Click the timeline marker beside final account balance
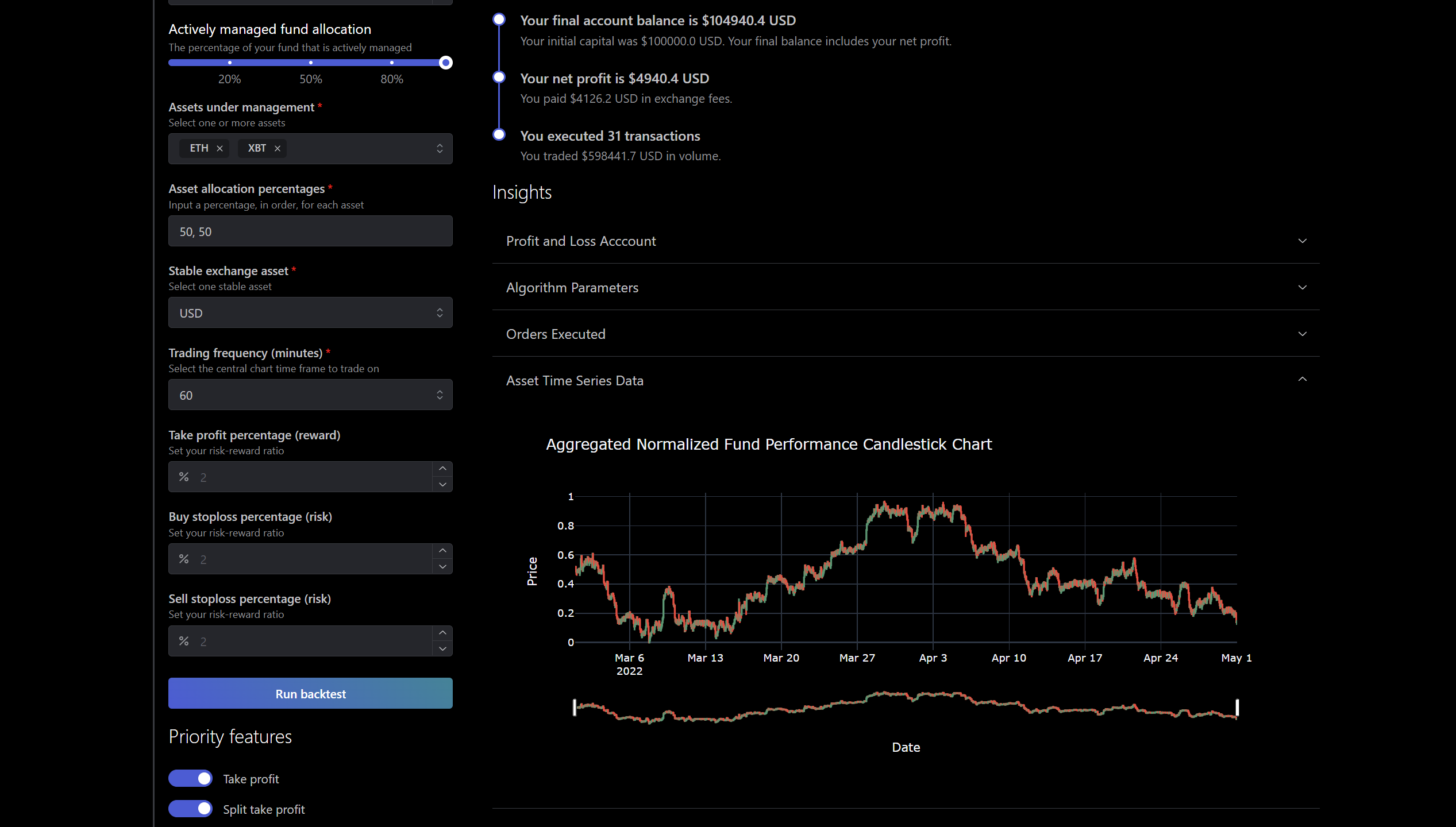The height and width of the screenshot is (827, 1456). point(498,19)
